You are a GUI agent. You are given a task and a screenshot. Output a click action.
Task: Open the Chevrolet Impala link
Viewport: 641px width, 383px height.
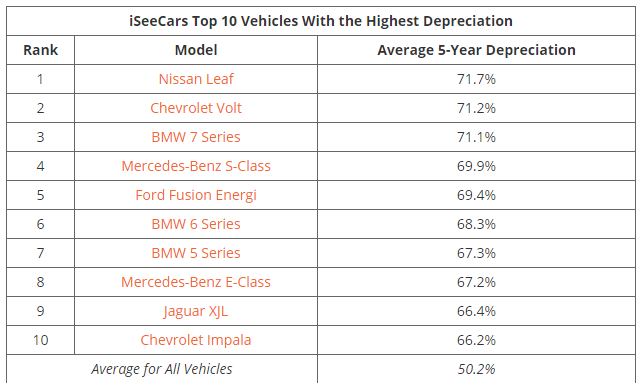pos(196,340)
